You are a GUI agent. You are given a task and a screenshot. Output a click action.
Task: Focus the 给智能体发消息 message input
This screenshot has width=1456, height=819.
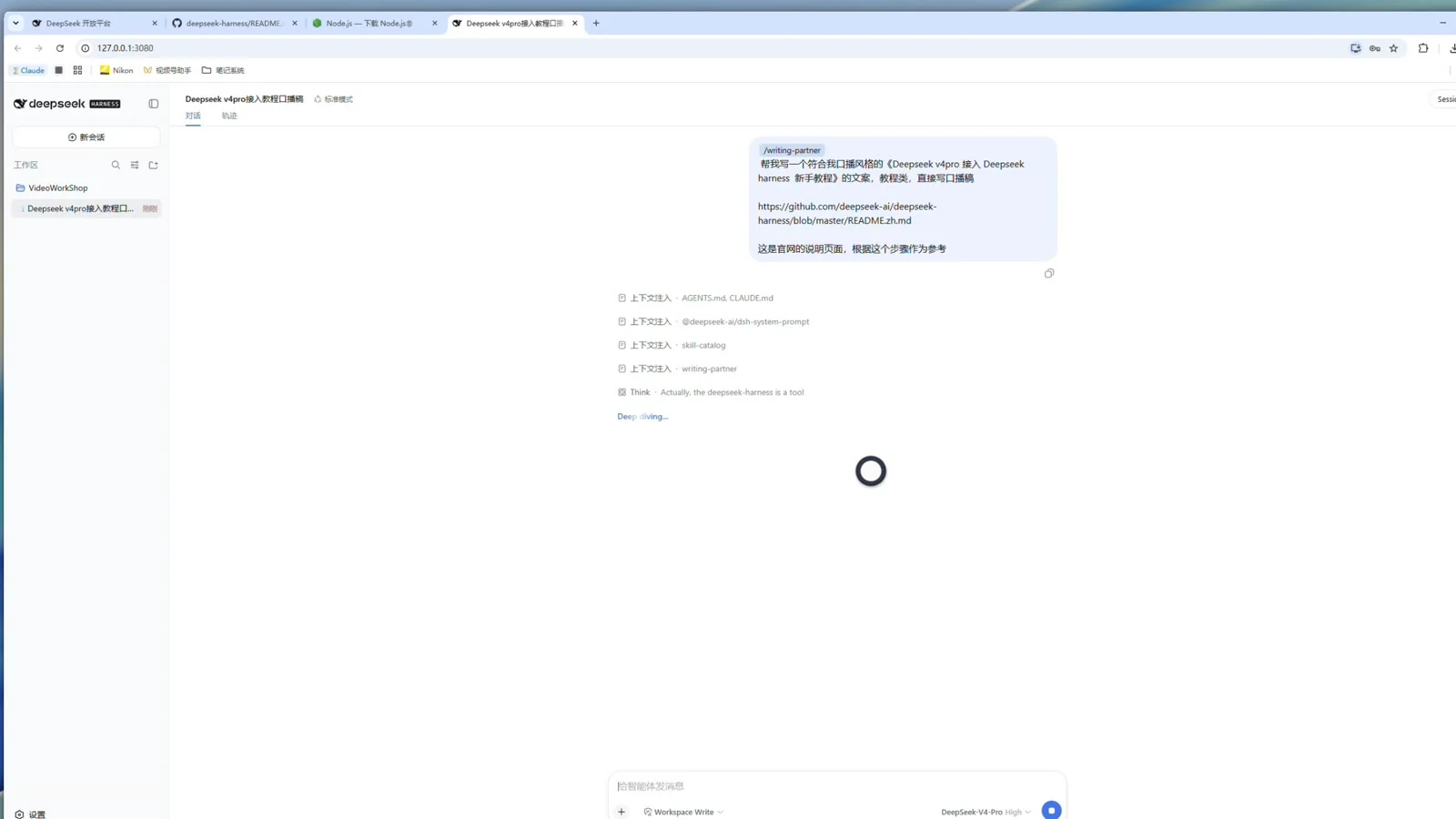[x=837, y=786]
